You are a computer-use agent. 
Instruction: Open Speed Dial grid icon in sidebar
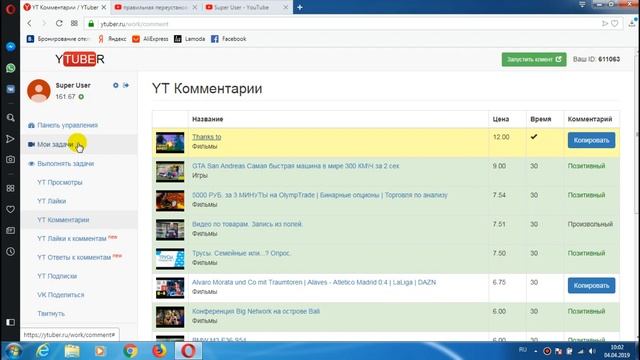point(11,188)
